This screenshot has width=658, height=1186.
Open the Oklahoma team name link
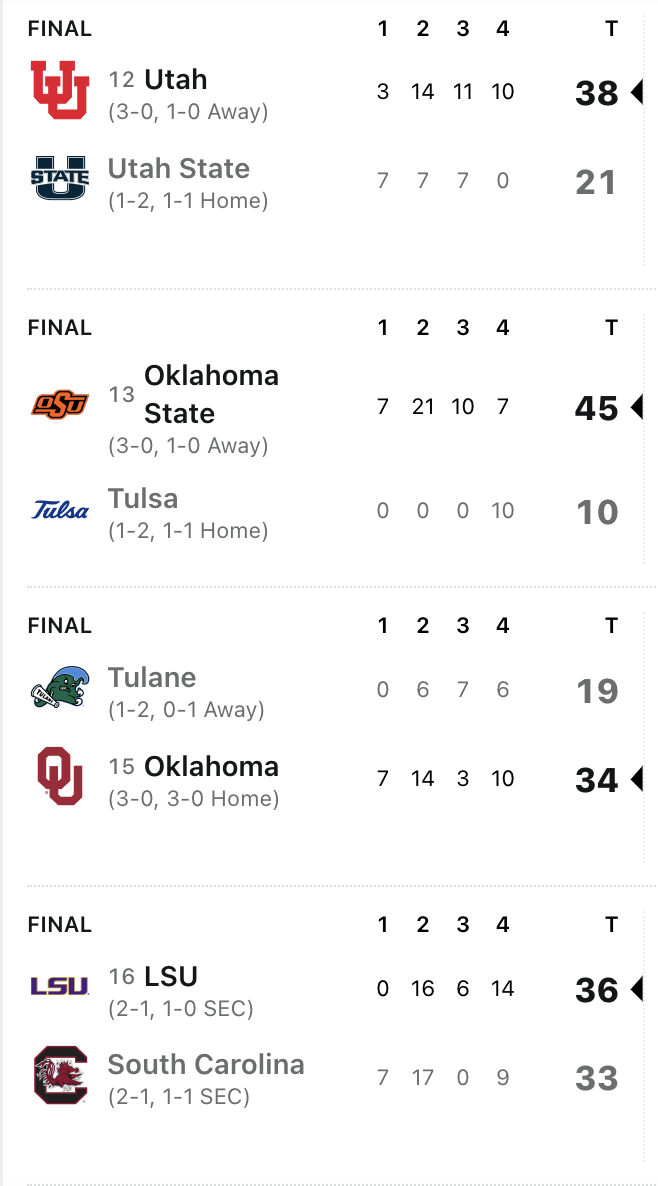click(211, 766)
